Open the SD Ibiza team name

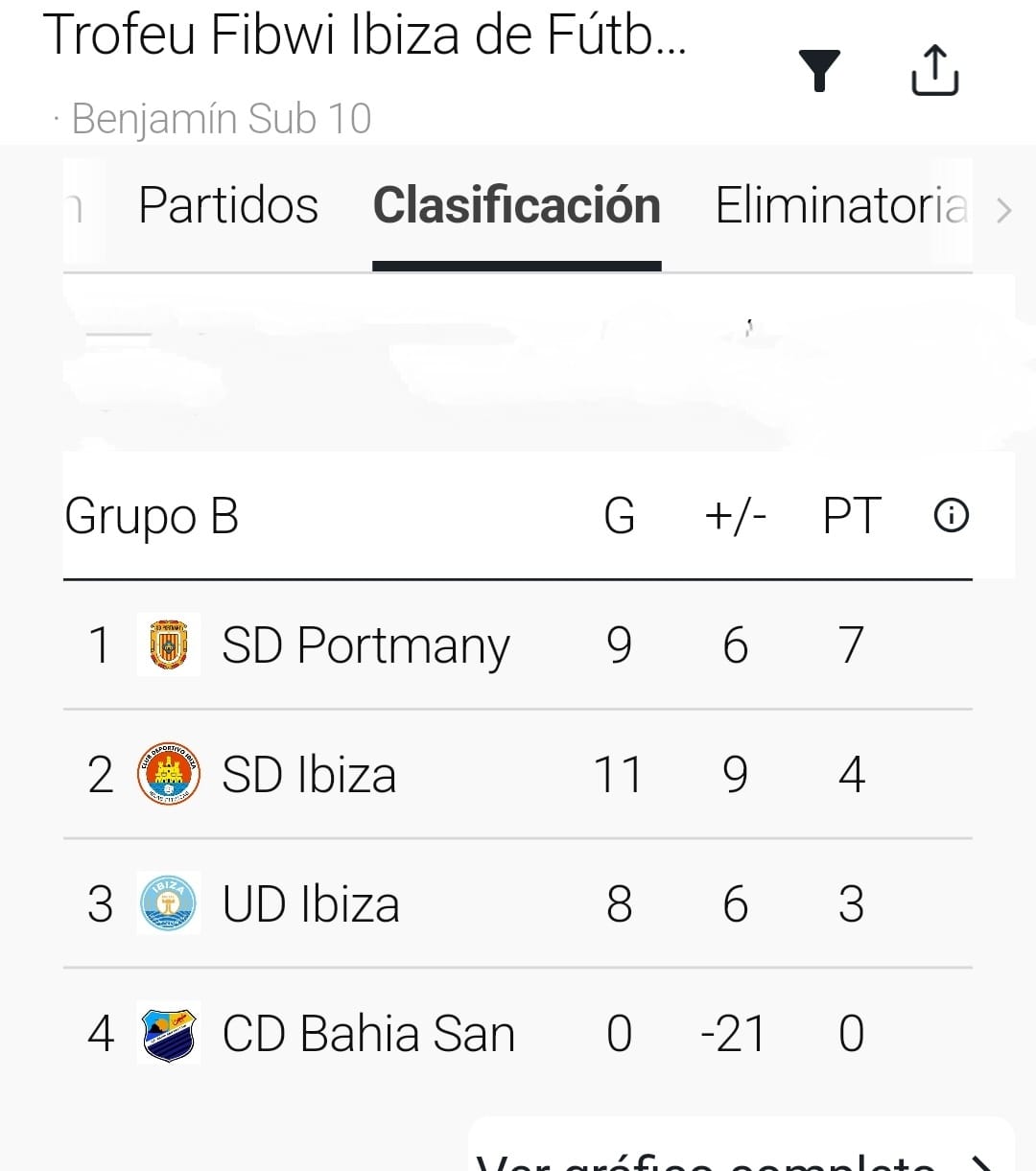(x=309, y=775)
